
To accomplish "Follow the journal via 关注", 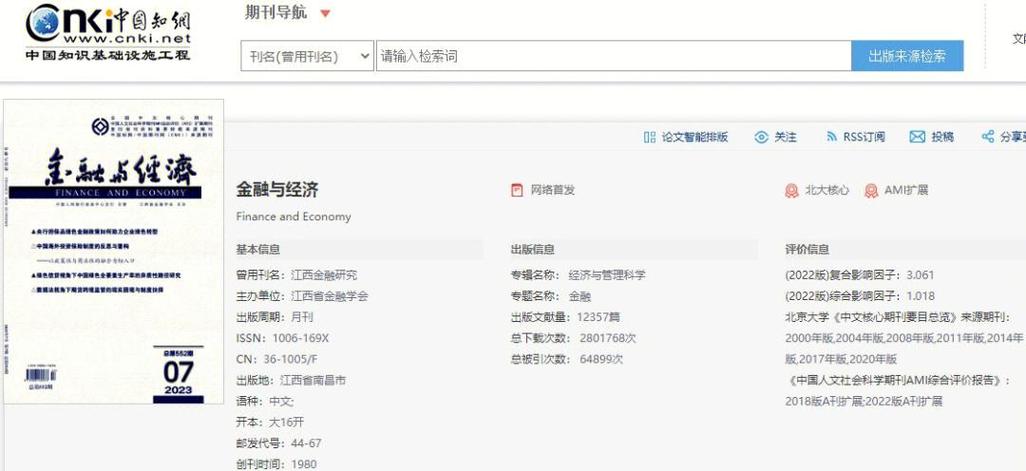I will coord(785,137).
